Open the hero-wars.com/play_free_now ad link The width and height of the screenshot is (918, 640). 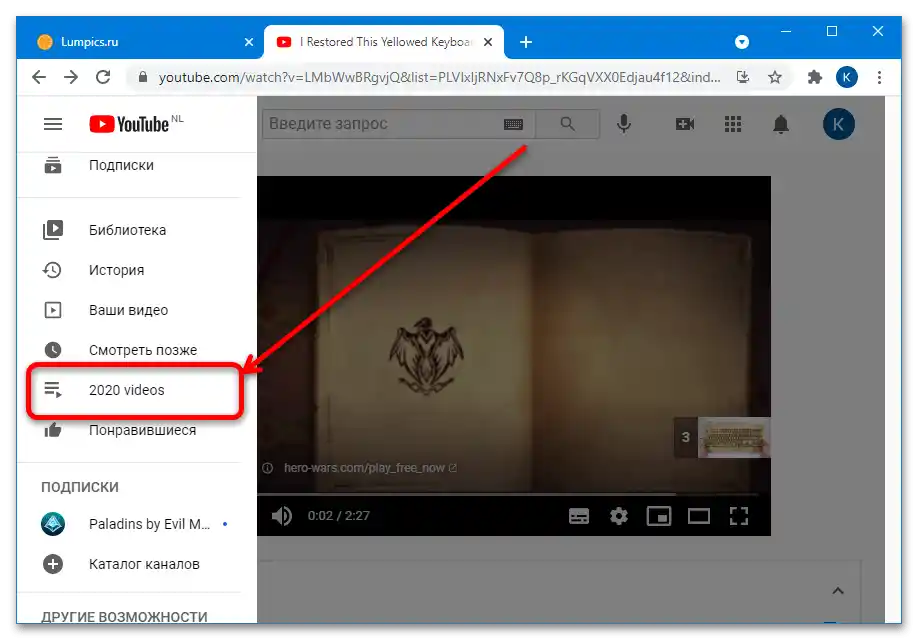[370, 468]
